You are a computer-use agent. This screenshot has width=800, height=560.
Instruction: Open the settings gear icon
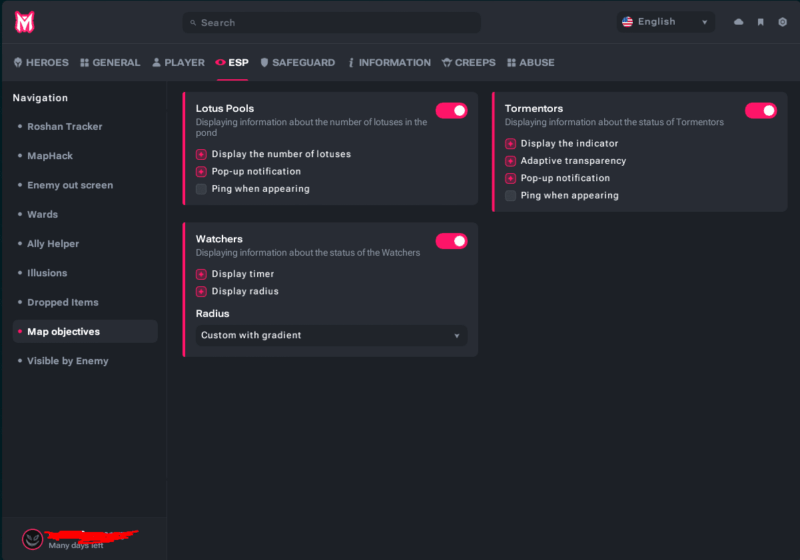tap(782, 22)
